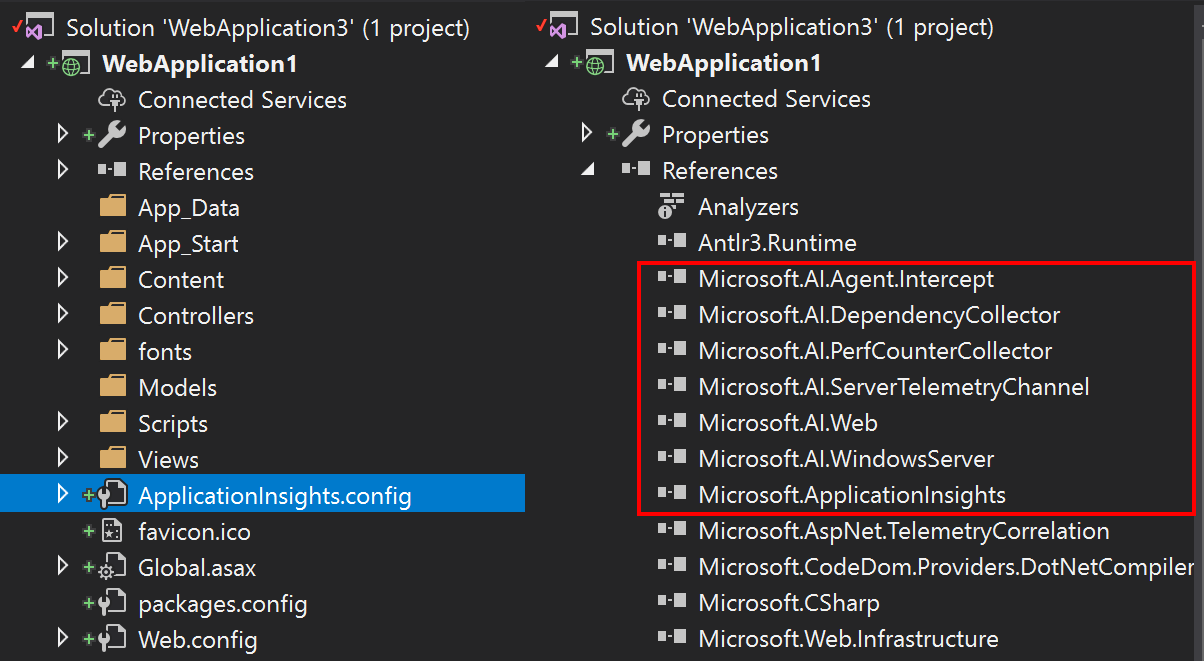This screenshot has width=1204, height=661.
Task: Expand the Scripts folder arrow
Action: click(x=63, y=423)
